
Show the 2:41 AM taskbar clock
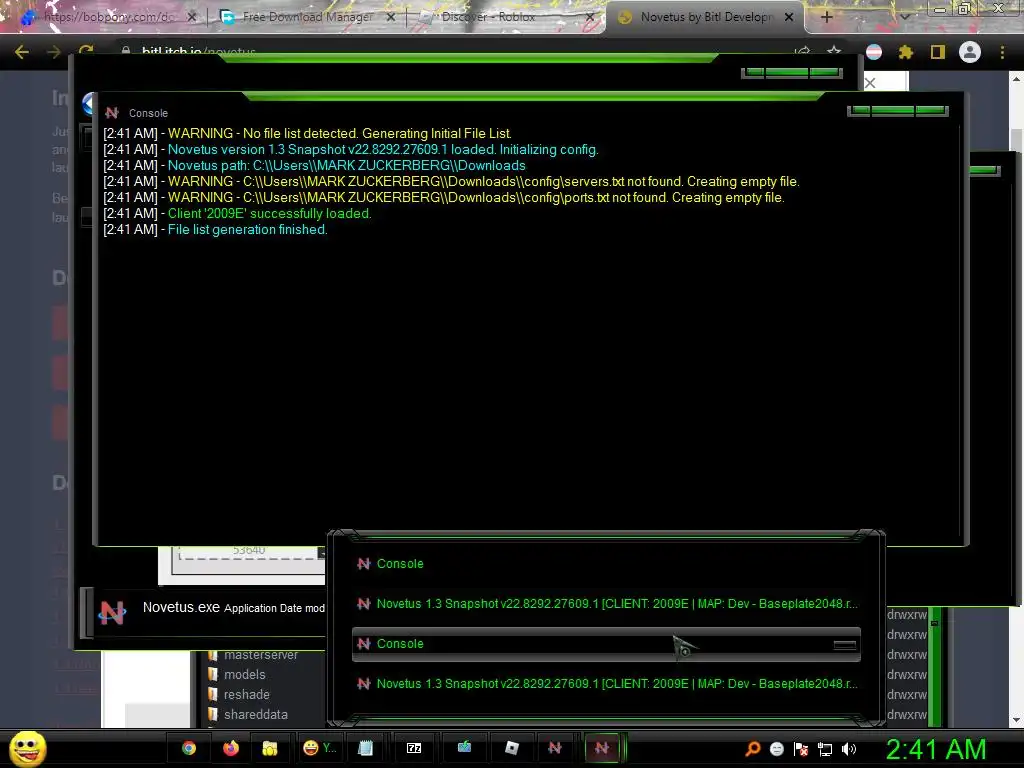pyautogui.click(x=936, y=749)
